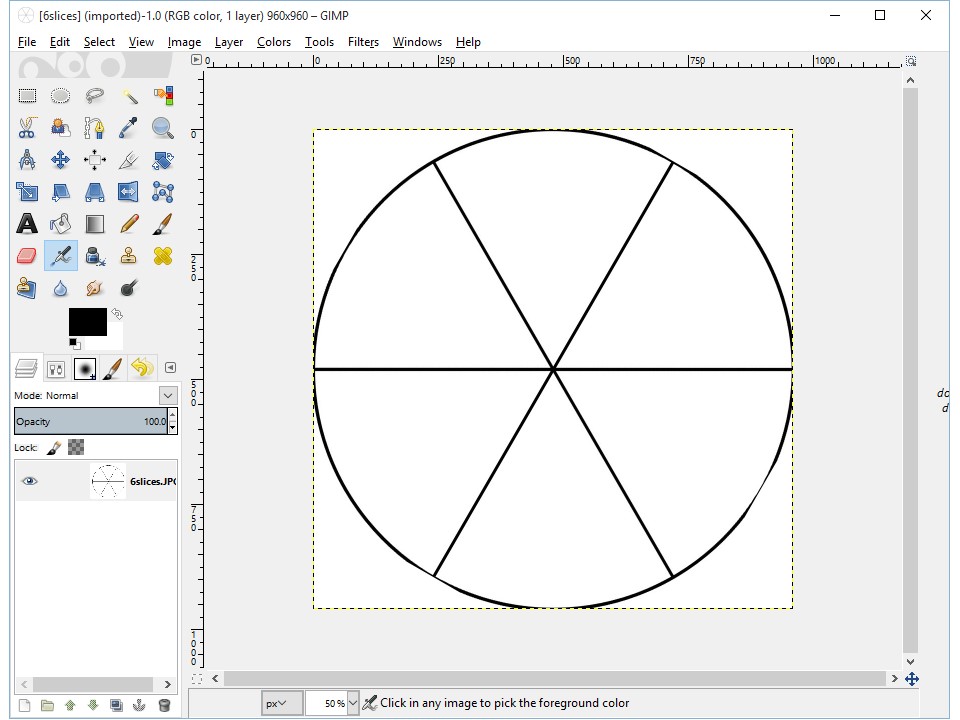The height and width of the screenshot is (720, 960).
Task: Choose the Free Select lasso tool
Action: tap(94, 96)
